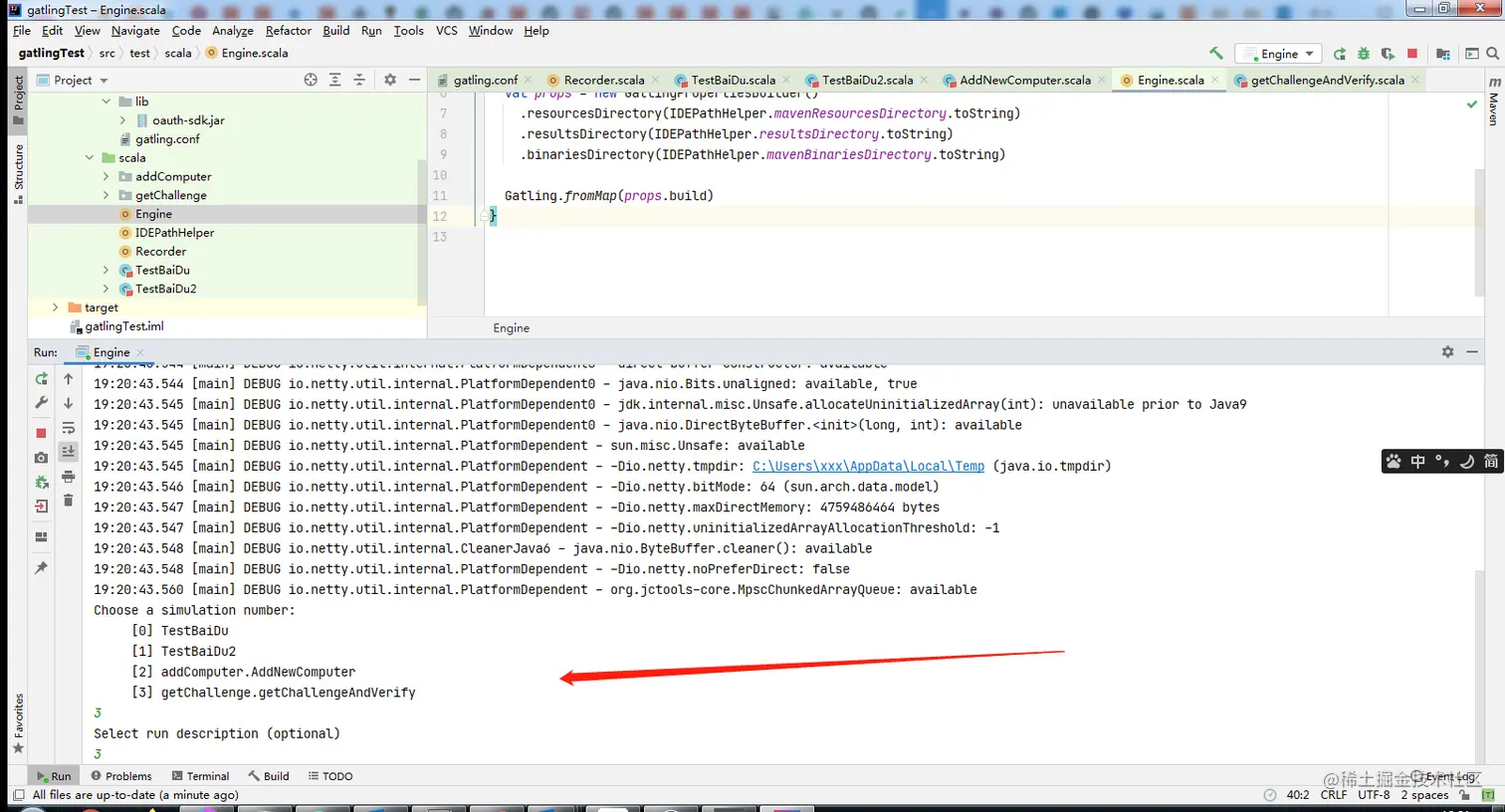Screen dimensions: 1505x812
Task: Follow the AppData Local Temp path link
Action: [x=868, y=467]
